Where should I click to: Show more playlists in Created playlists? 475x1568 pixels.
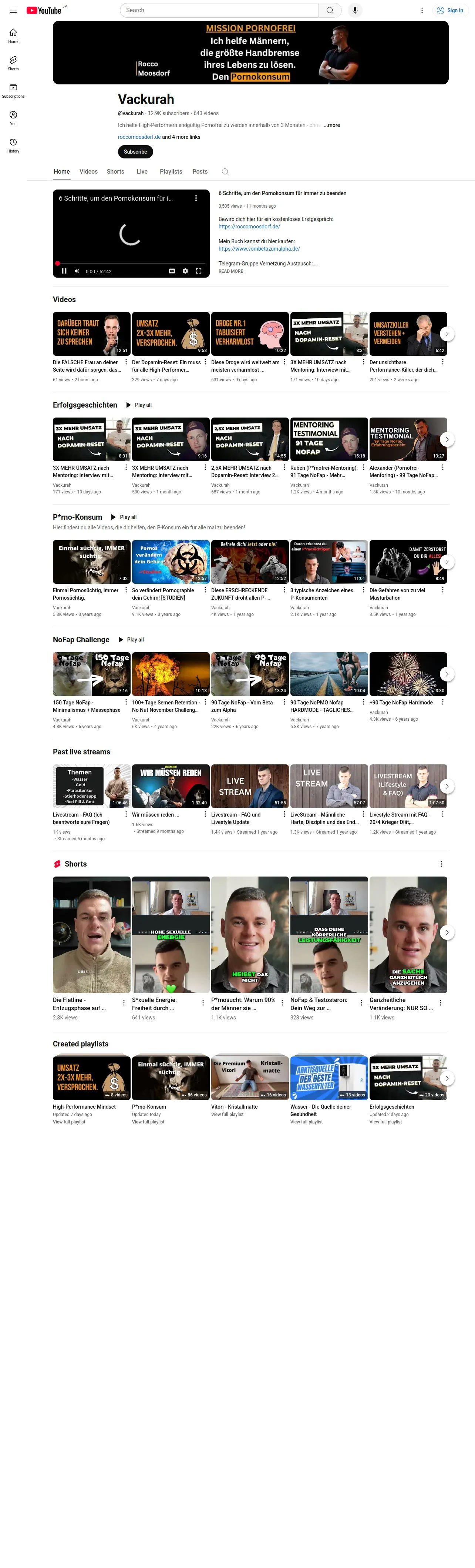click(x=447, y=1078)
